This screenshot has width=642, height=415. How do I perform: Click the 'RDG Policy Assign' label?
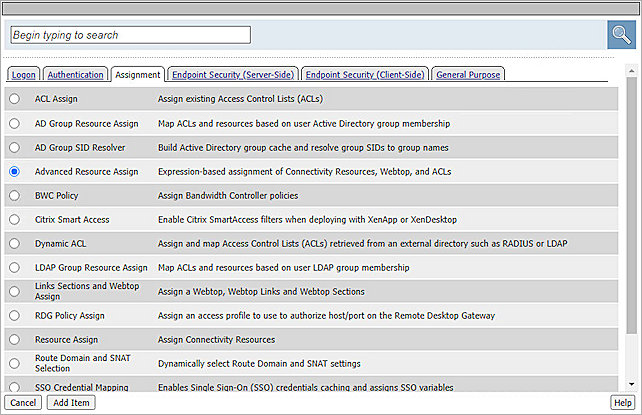pyautogui.click(x=70, y=316)
